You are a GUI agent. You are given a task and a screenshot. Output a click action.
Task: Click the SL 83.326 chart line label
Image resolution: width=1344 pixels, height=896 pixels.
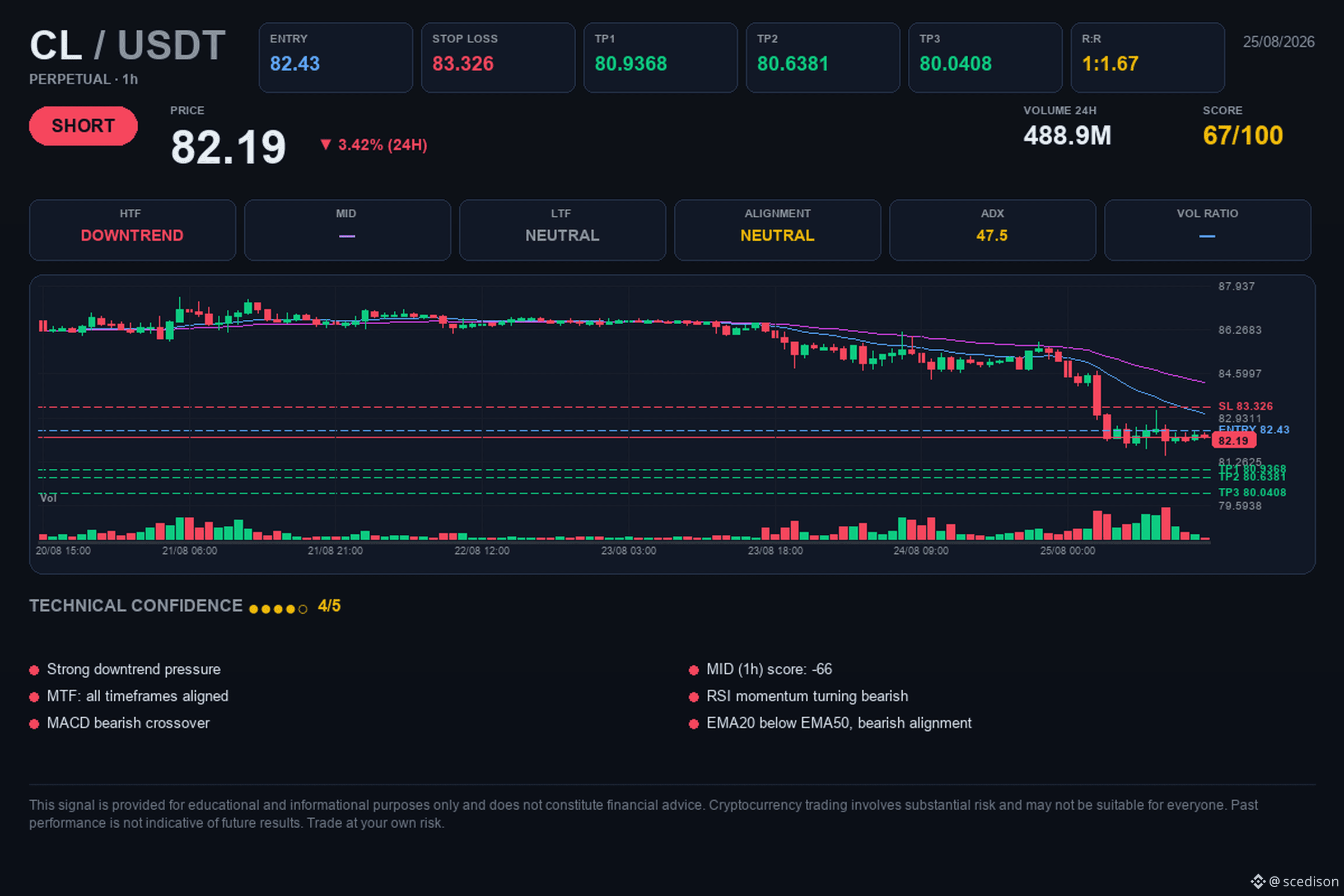1245,407
